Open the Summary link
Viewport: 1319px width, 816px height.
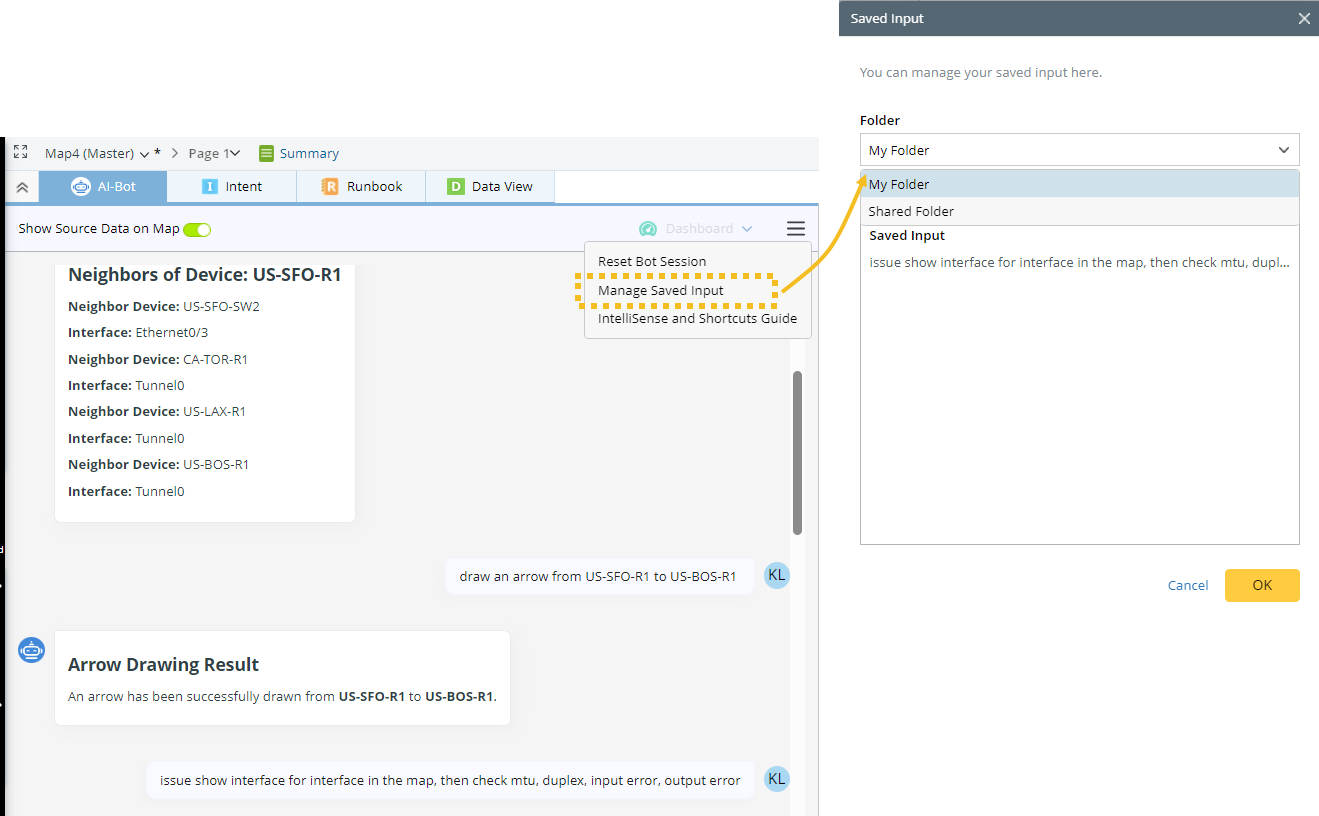click(x=309, y=153)
